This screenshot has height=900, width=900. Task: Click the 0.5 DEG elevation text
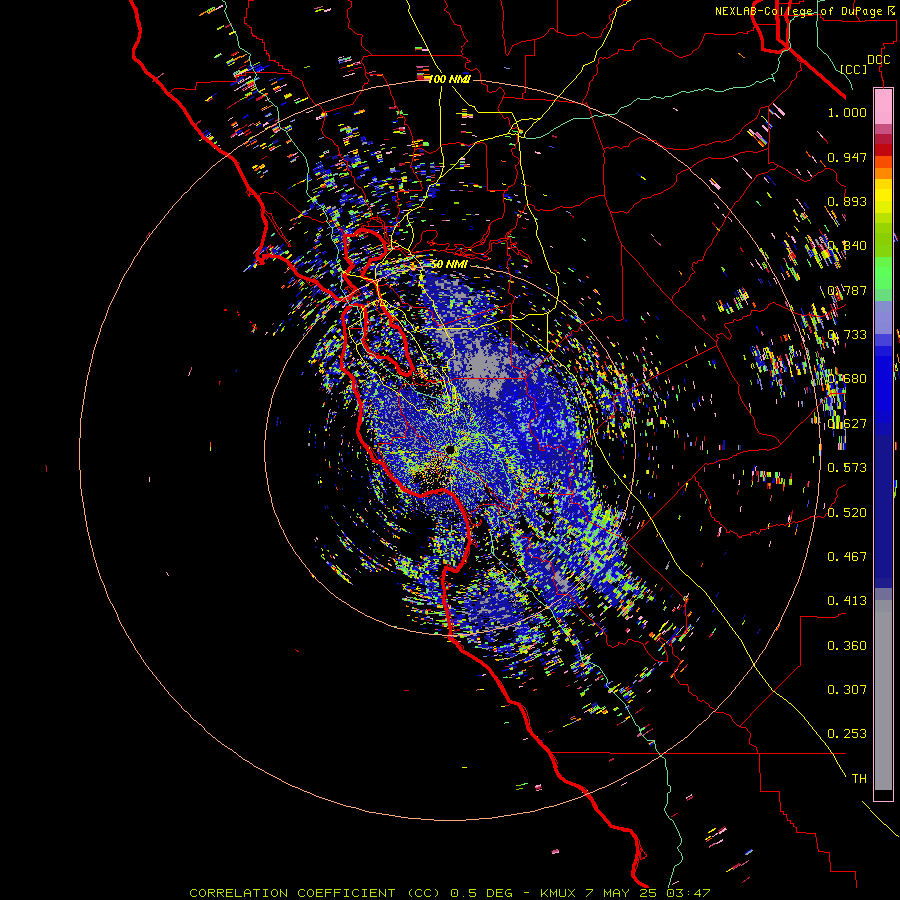tap(481, 893)
